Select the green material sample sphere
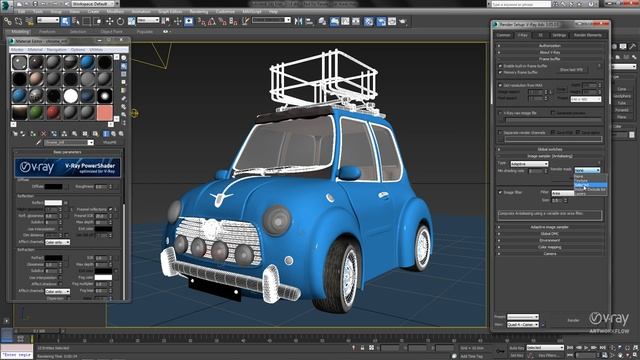 click(x=36, y=112)
